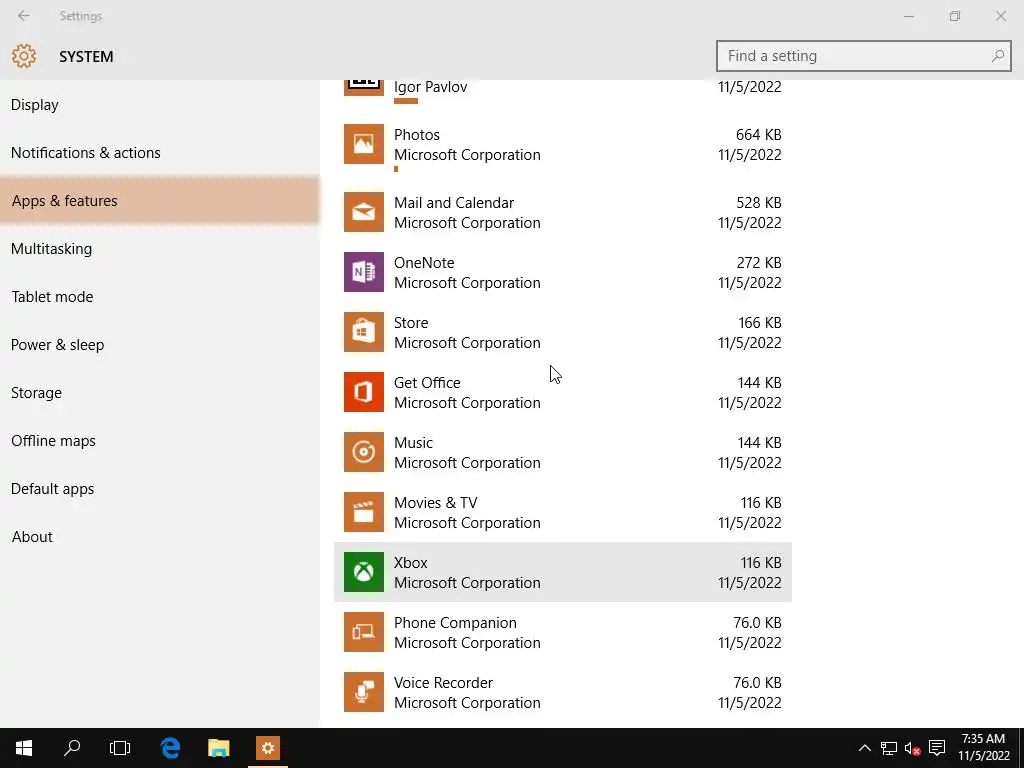
Task: Click the Xbox app icon
Action: pyautogui.click(x=364, y=573)
